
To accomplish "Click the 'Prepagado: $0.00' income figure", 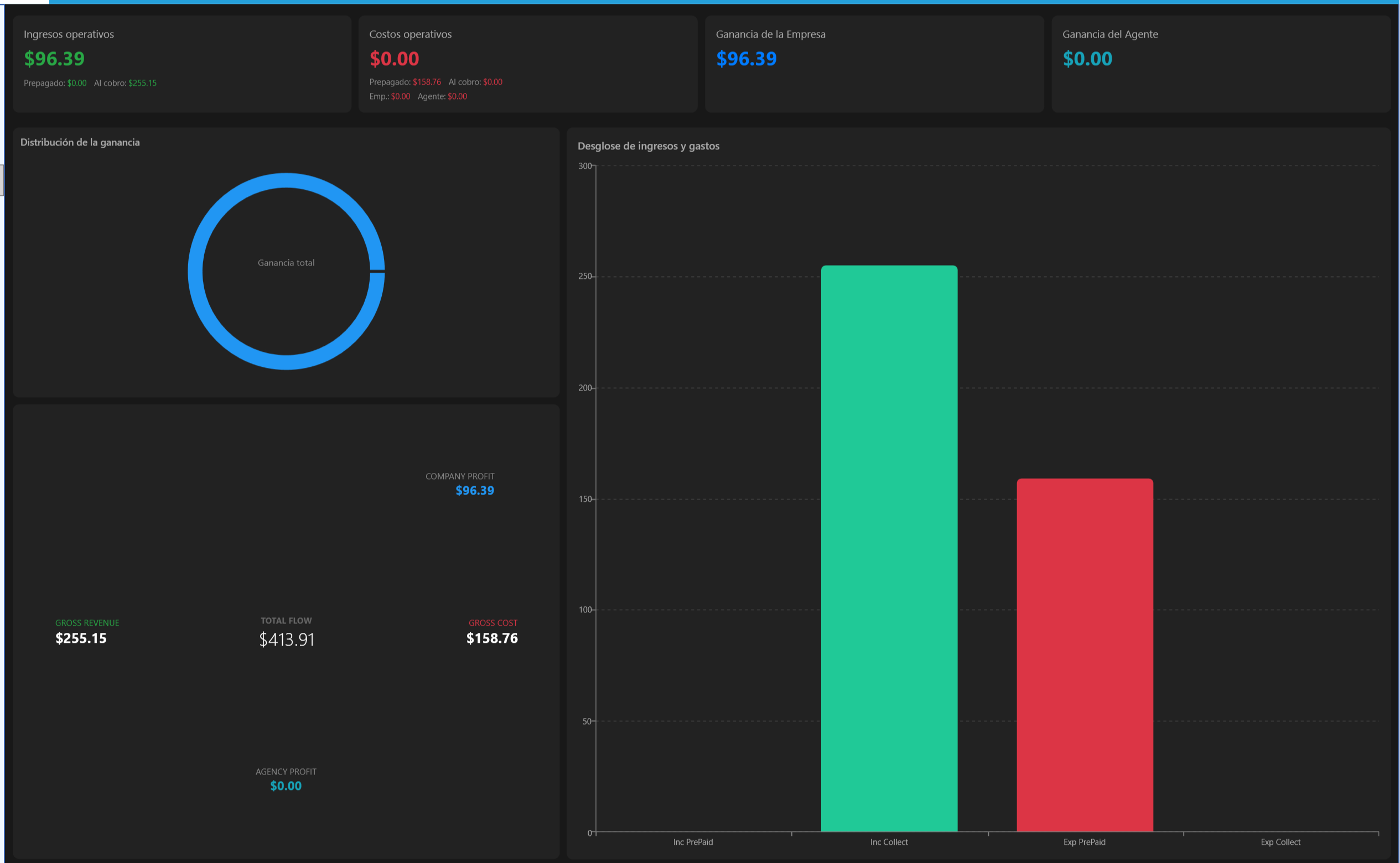I will pos(55,84).
